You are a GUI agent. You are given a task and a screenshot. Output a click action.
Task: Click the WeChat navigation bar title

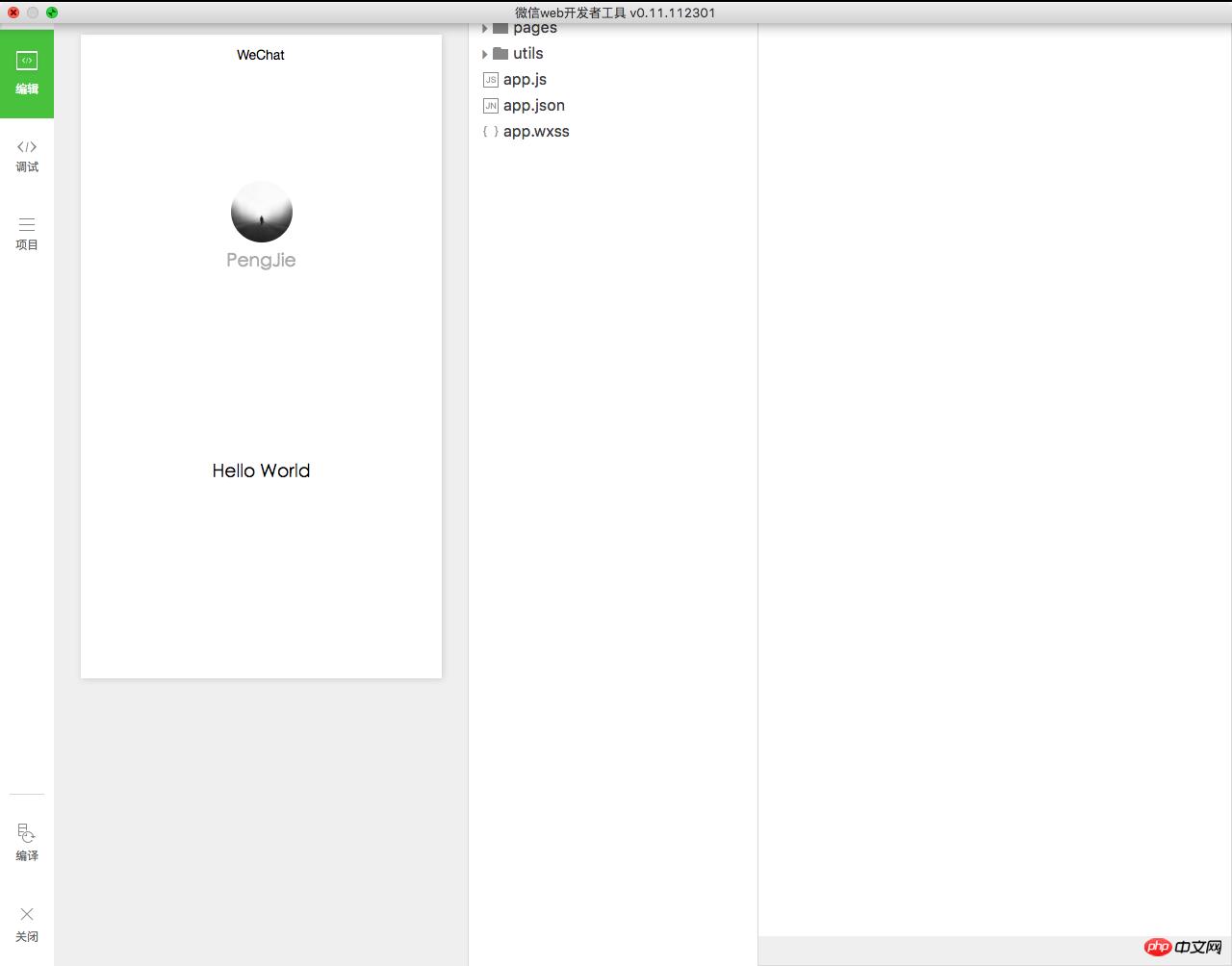[261, 55]
